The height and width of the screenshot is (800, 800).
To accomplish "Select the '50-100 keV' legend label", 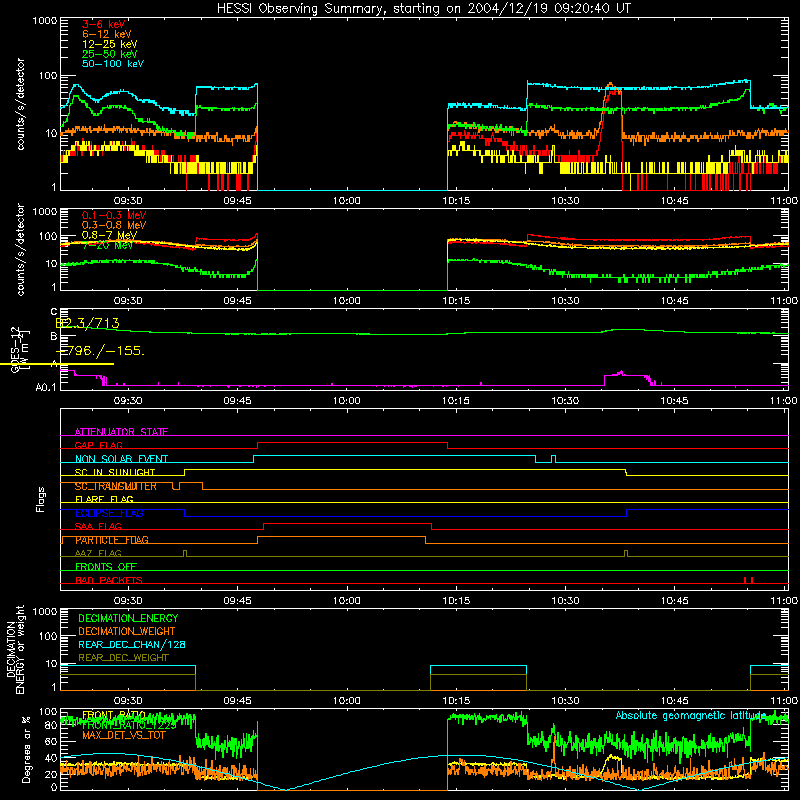I will (113, 64).
